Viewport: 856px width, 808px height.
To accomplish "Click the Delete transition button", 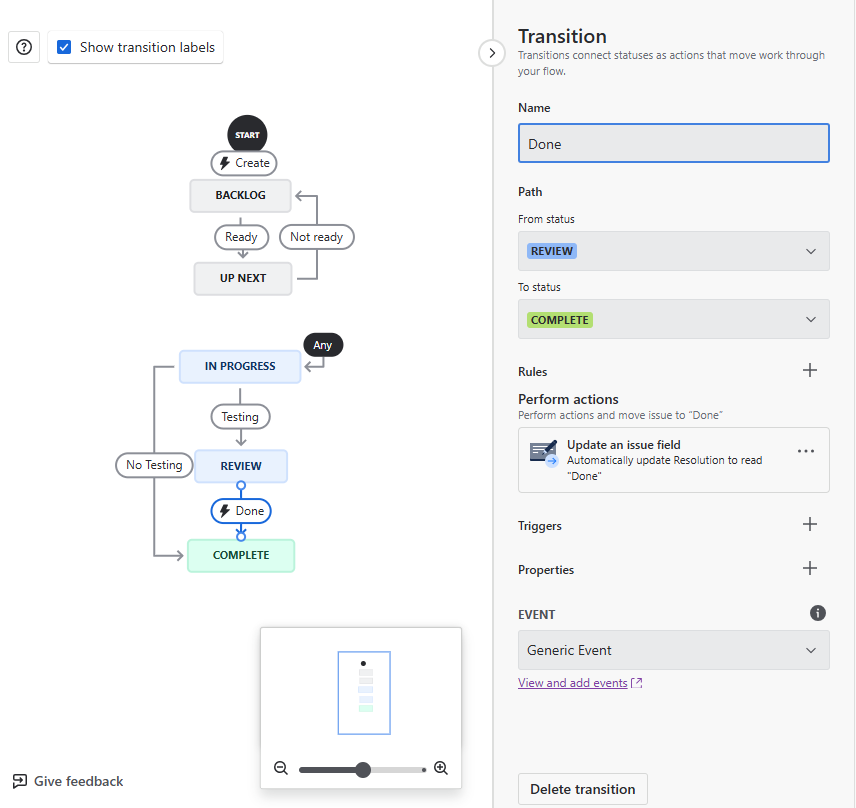I will coord(582,789).
